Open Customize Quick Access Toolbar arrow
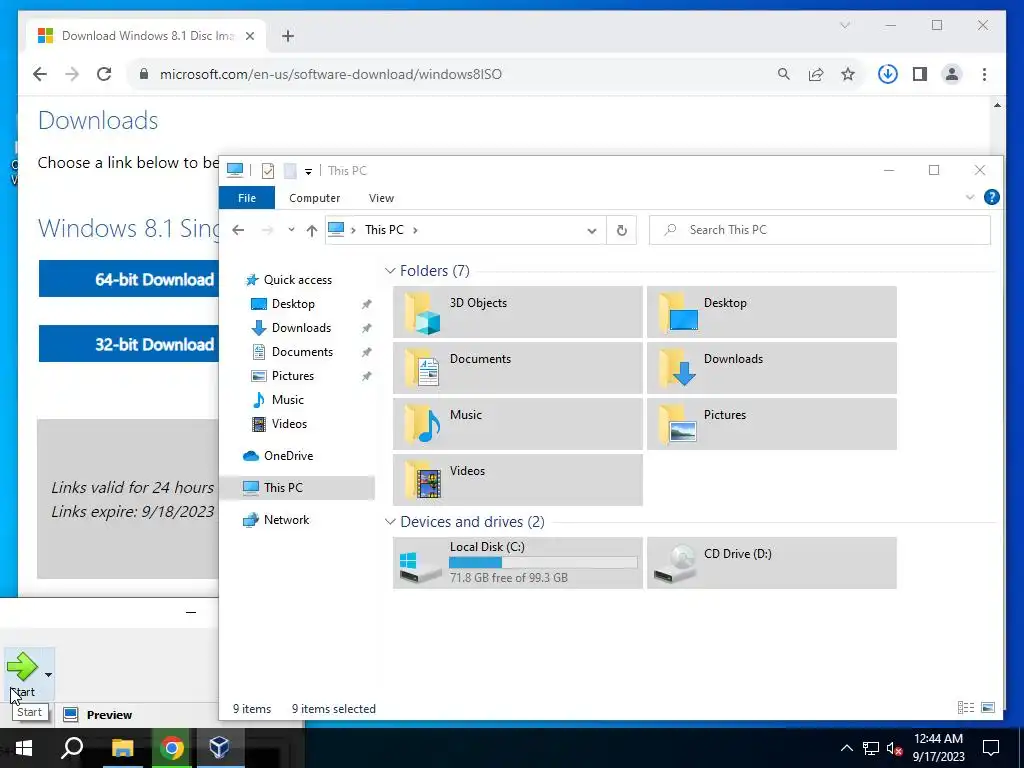The width and height of the screenshot is (1024, 768). coord(308,172)
